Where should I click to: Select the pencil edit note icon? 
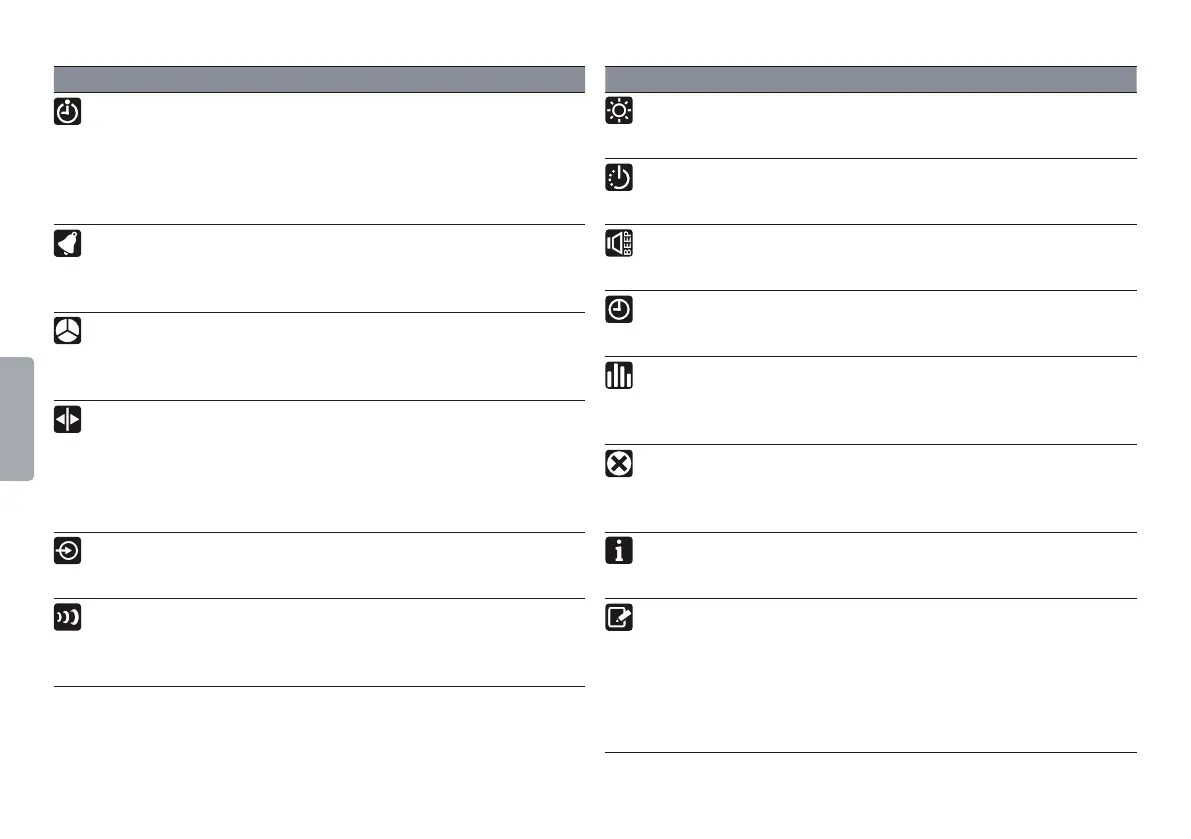pyautogui.click(x=620, y=618)
